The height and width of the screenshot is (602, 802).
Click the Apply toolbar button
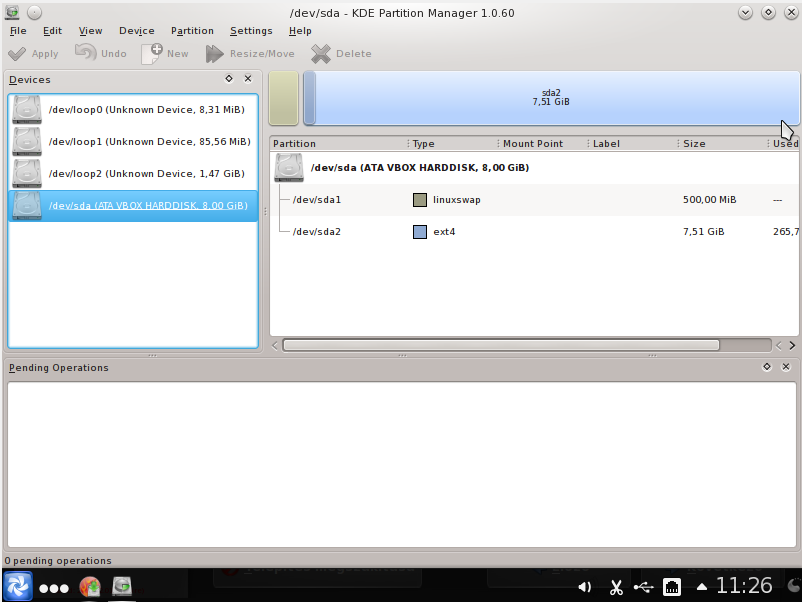[34, 54]
